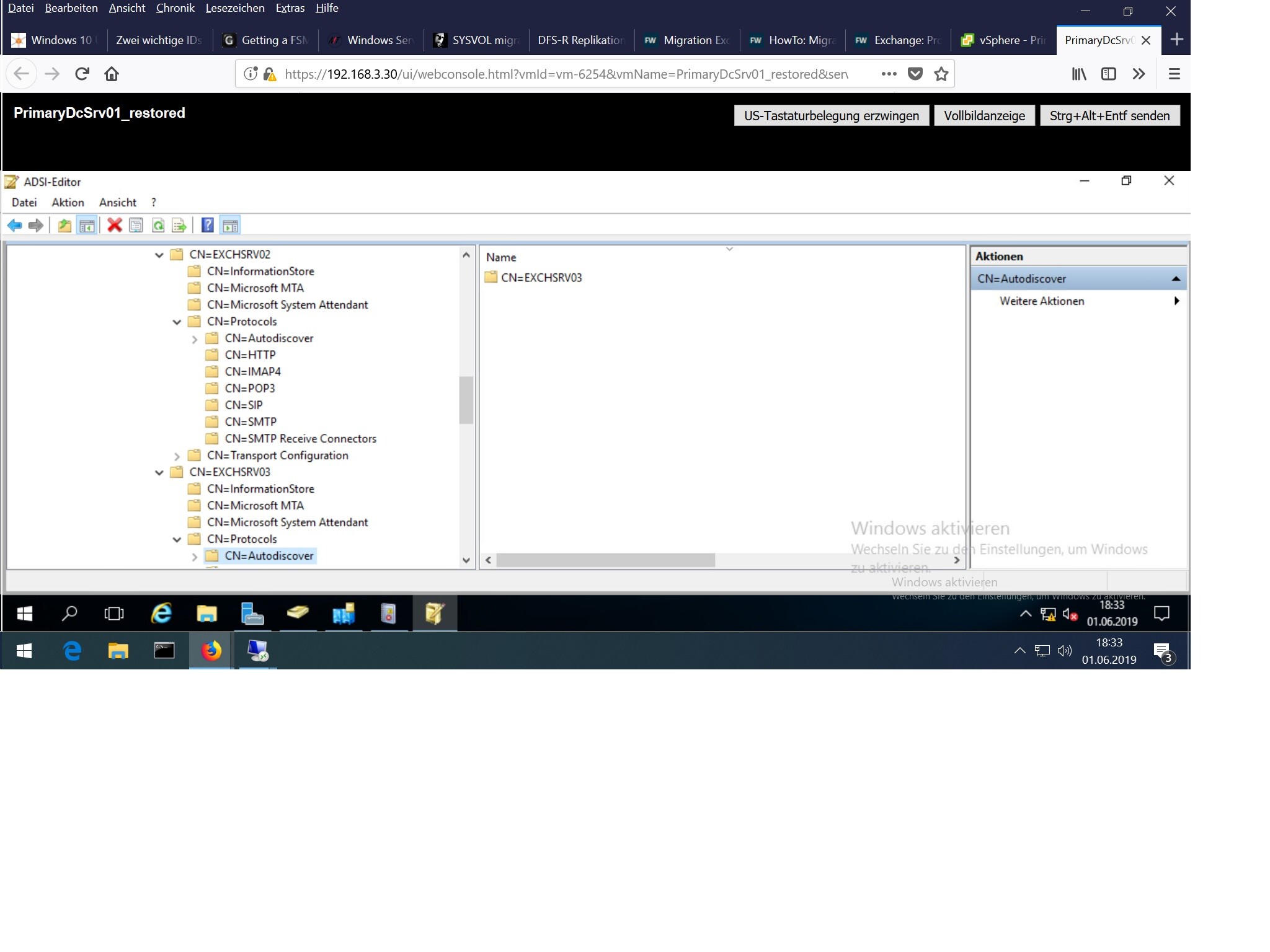Click the guest taskbar Search magnifier icon
The width and height of the screenshot is (1270, 952).
pos(69,614)
